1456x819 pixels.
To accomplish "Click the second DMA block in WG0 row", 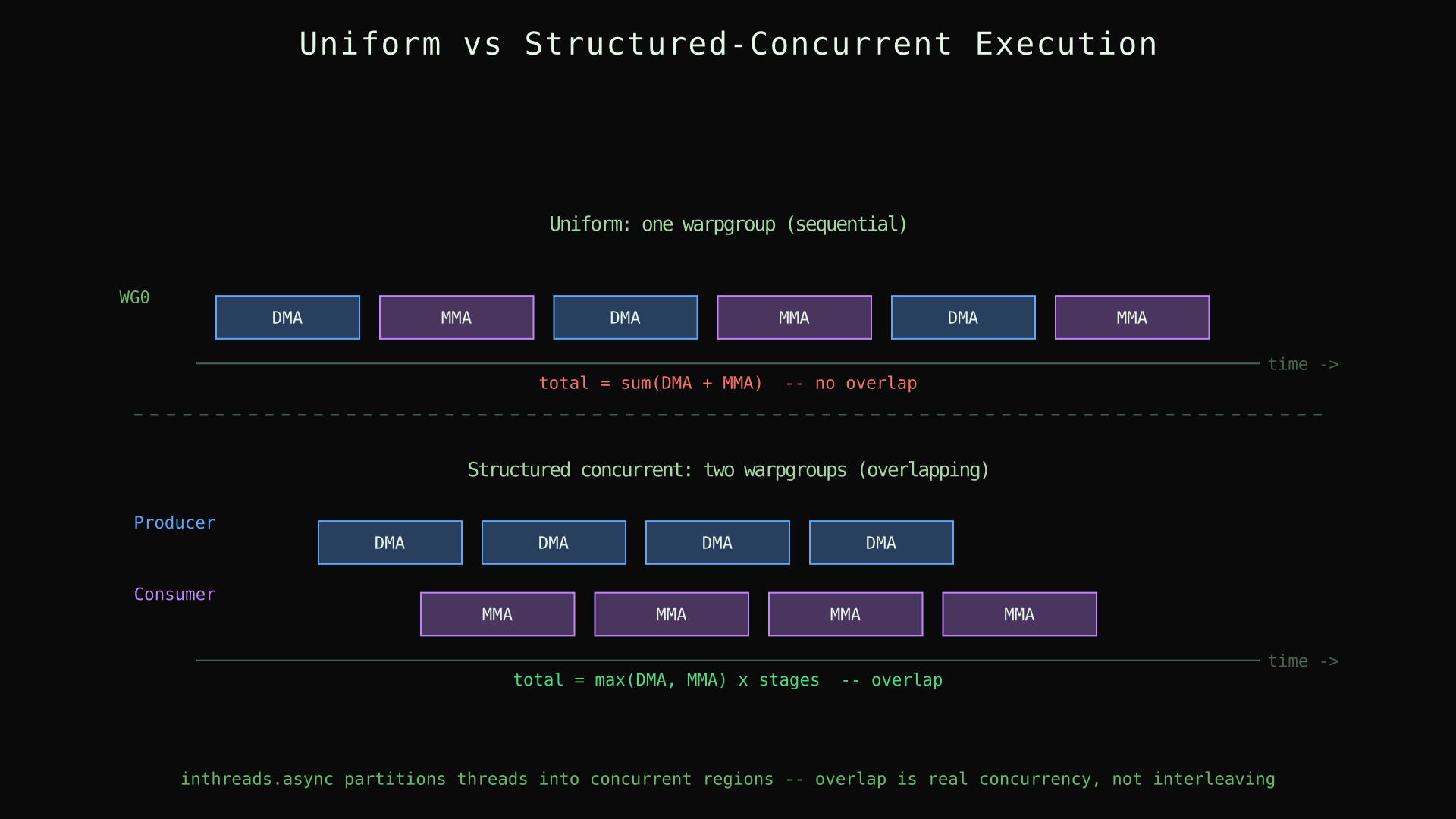I will click(x=625, y=317).
